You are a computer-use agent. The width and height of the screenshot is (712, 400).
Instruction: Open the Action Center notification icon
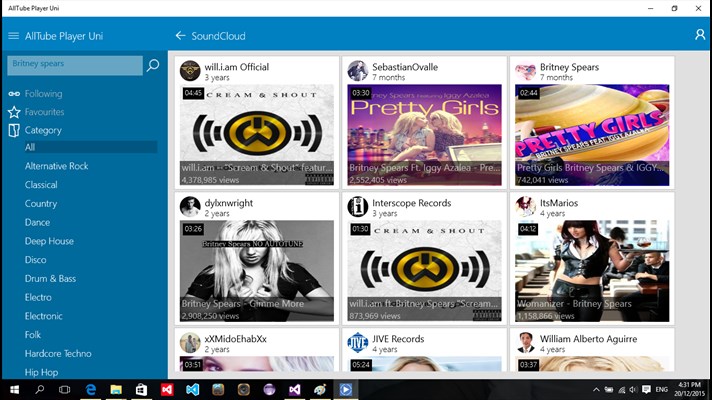pos(646,390)
